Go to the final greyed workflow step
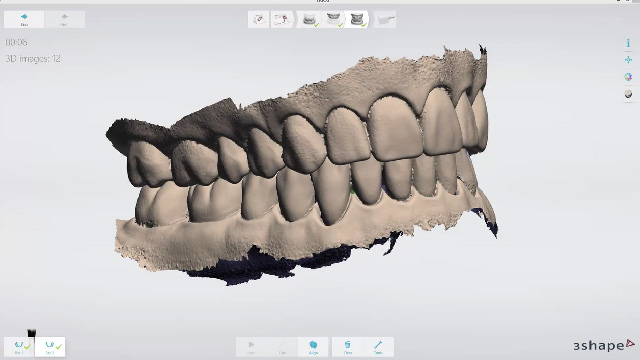 (x=385, y=19)
